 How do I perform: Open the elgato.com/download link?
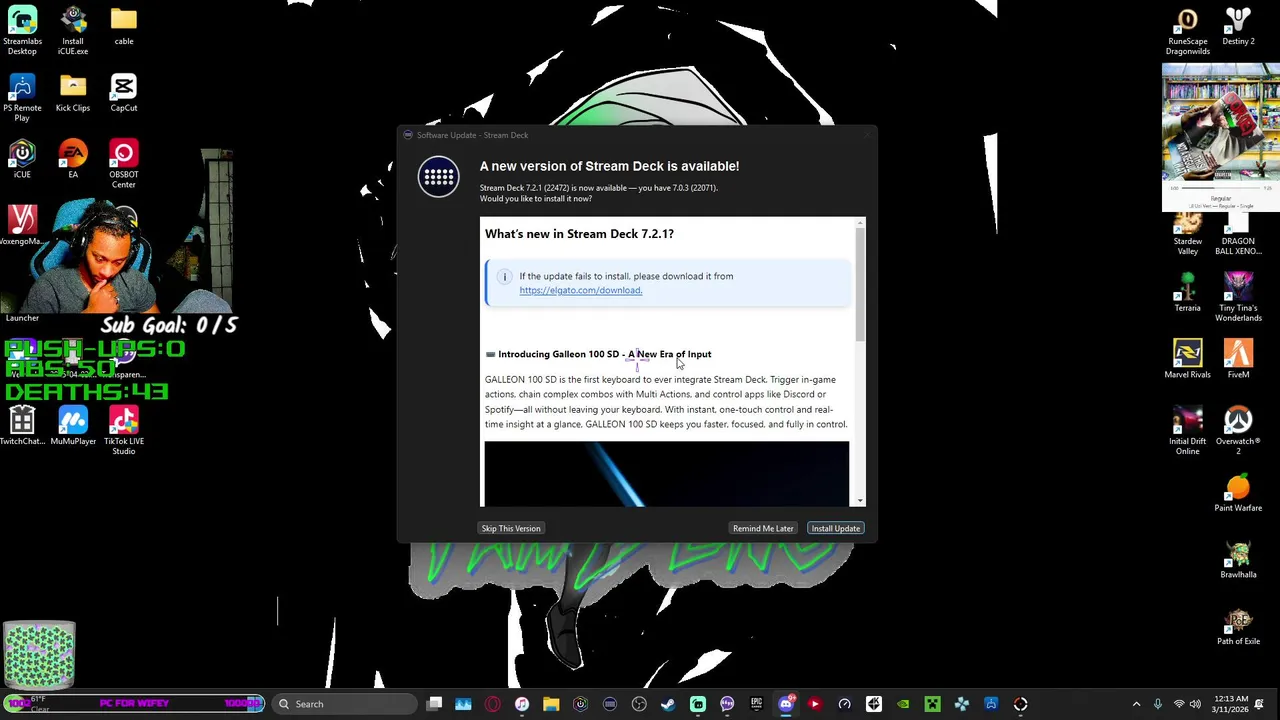pyautogui.click(x=580, y=290)
